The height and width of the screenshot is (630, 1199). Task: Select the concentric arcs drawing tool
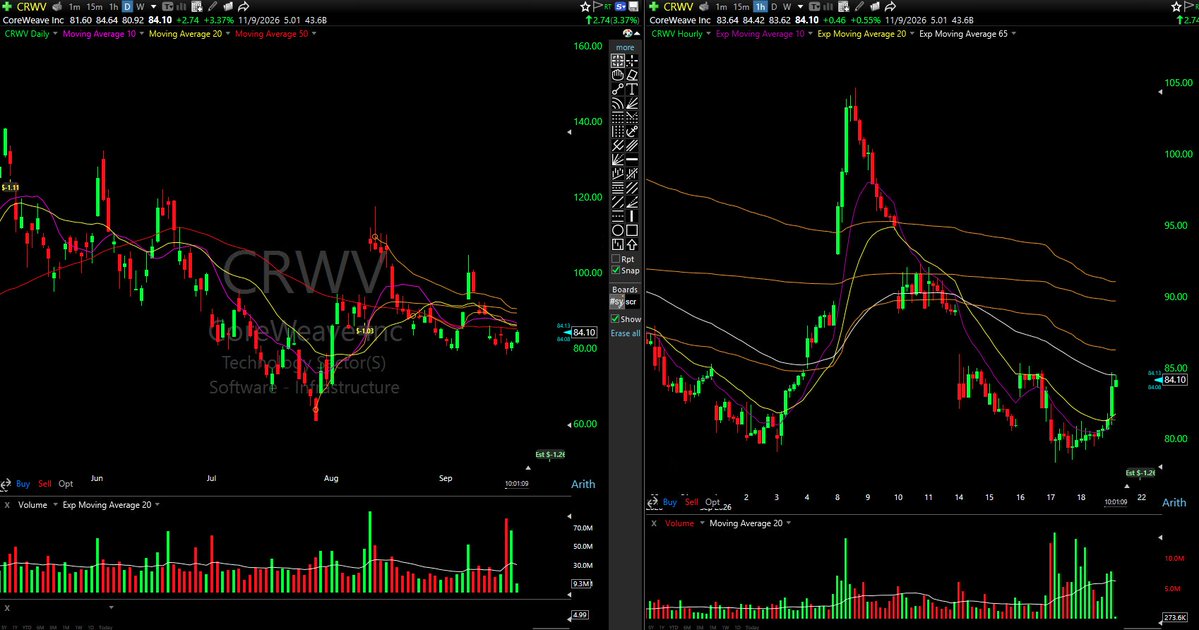point(617,103)
